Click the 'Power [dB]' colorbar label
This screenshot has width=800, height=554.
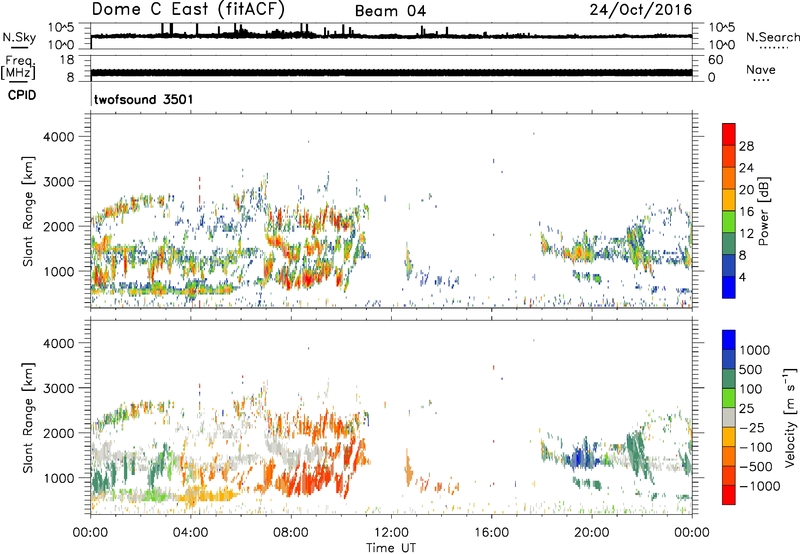(763, 211)
